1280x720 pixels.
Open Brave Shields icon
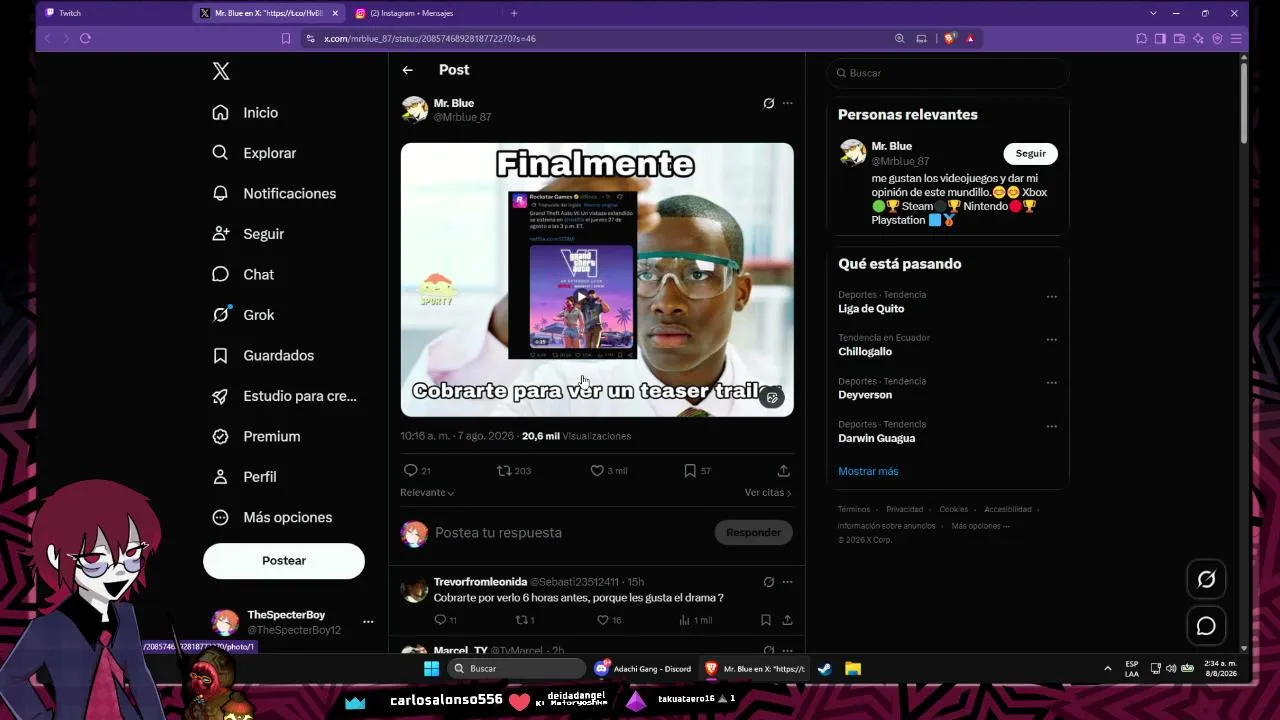tap(950, 38)
